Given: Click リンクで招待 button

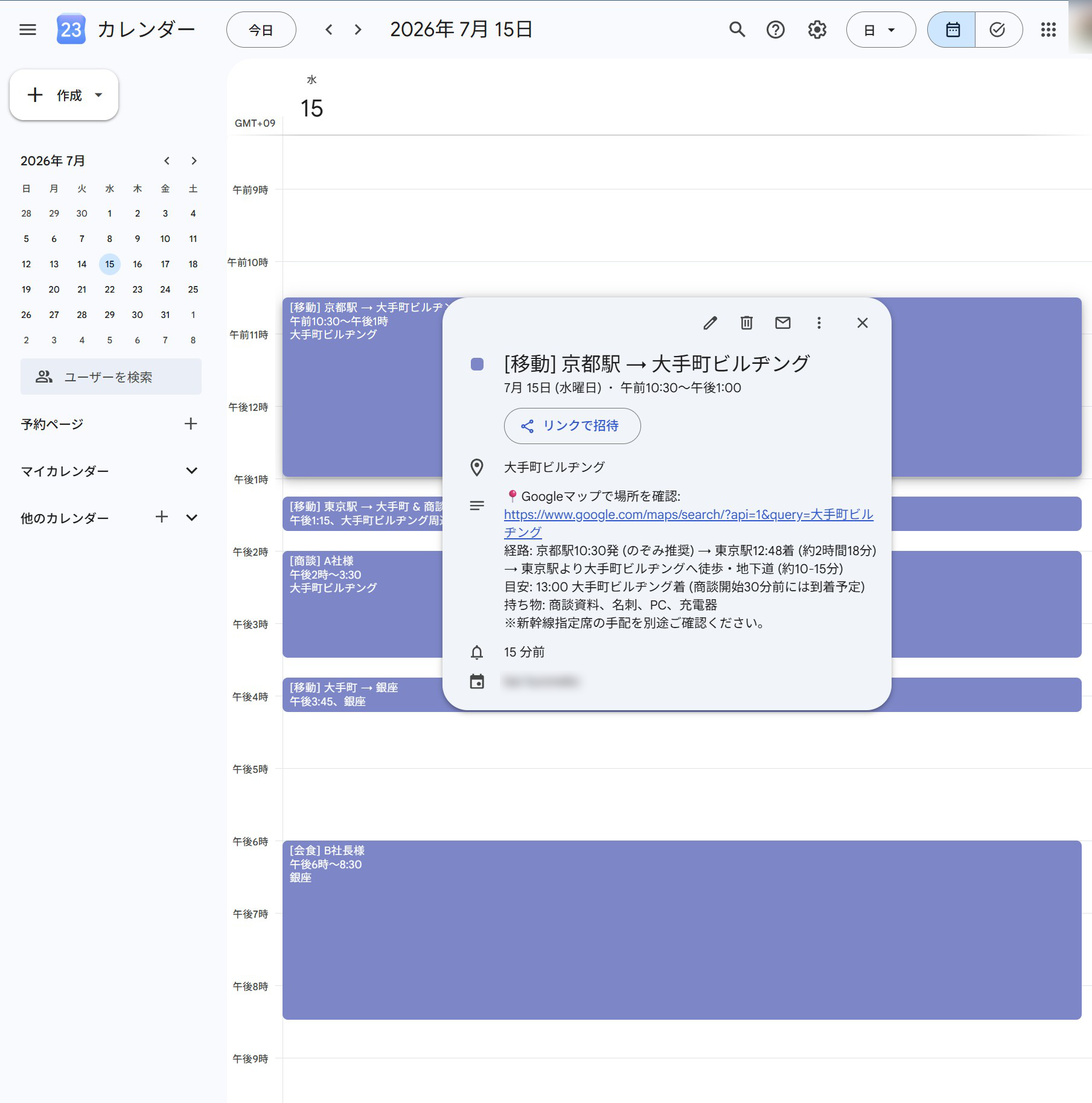Looking at the screenshot, I should coord(572,426).
